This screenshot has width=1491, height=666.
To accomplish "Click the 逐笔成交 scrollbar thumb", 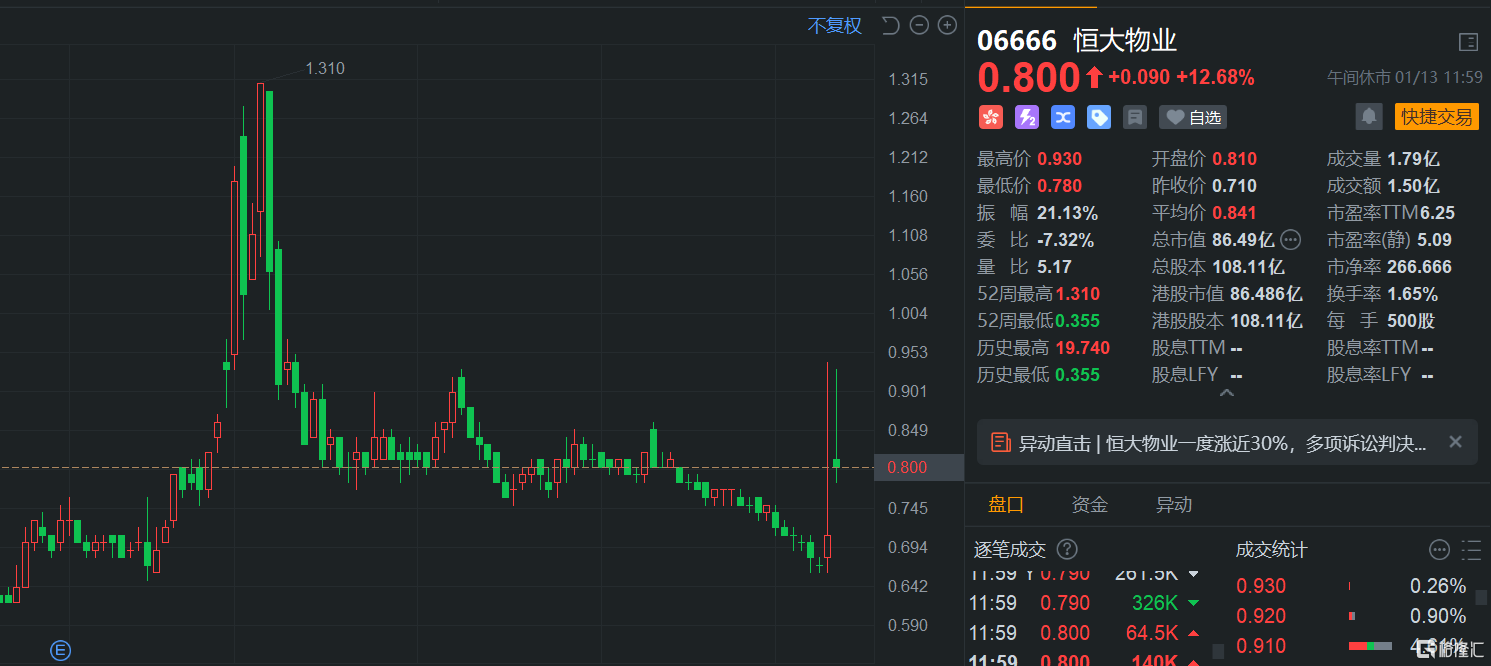I will [1218, 651].
